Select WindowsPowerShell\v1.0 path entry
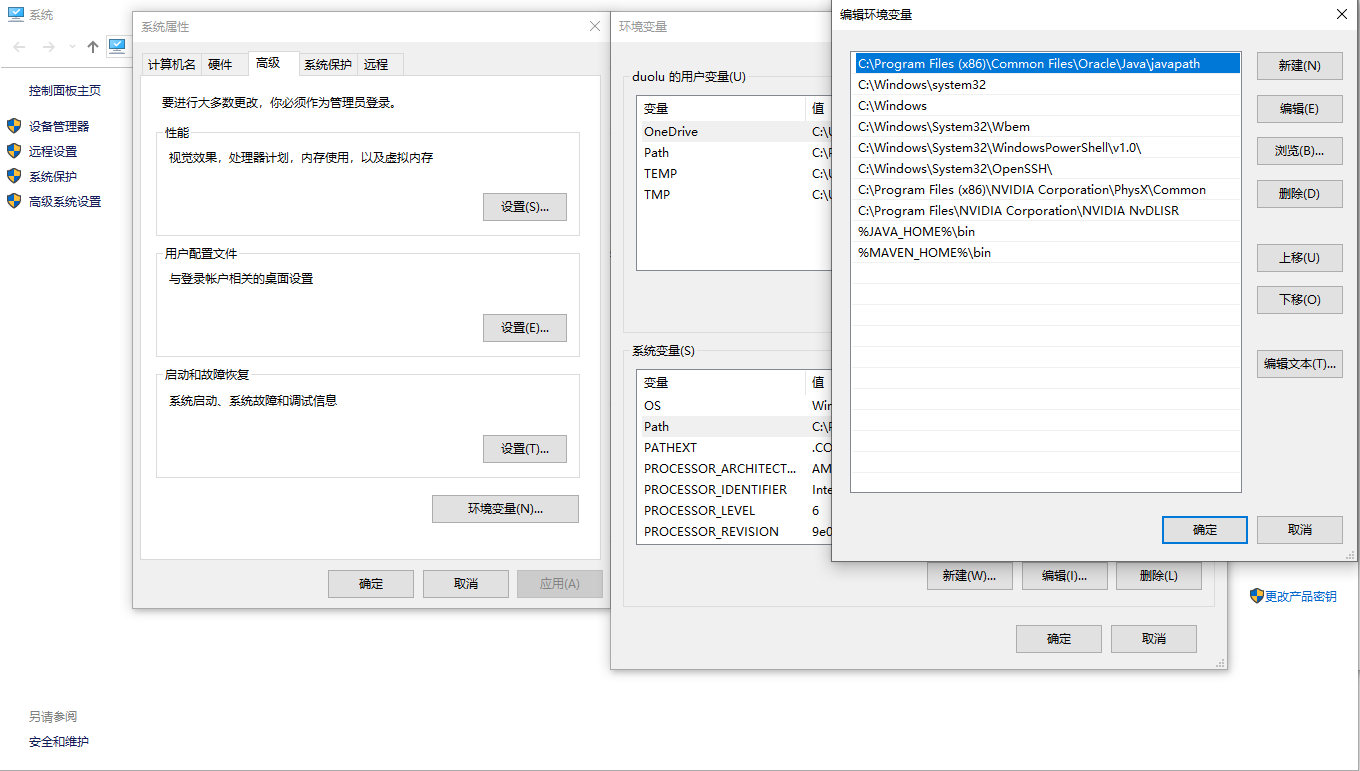The height and width of the screenshot is (771, 1360). click(1046, 147)
